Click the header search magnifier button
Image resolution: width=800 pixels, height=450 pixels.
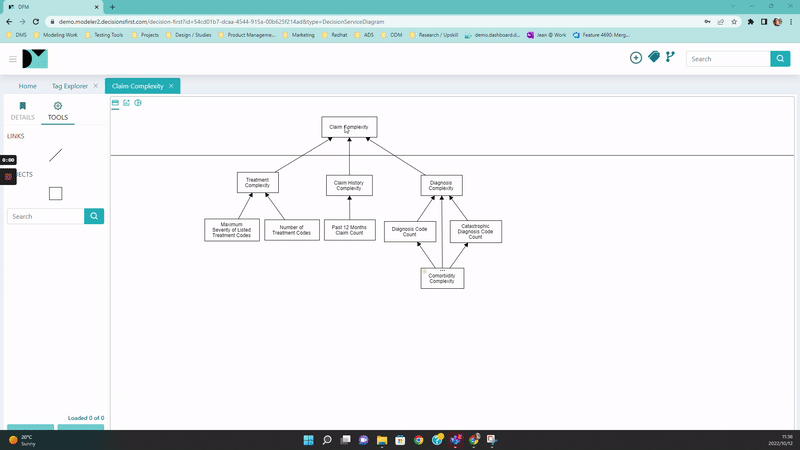tap(780, 59)
